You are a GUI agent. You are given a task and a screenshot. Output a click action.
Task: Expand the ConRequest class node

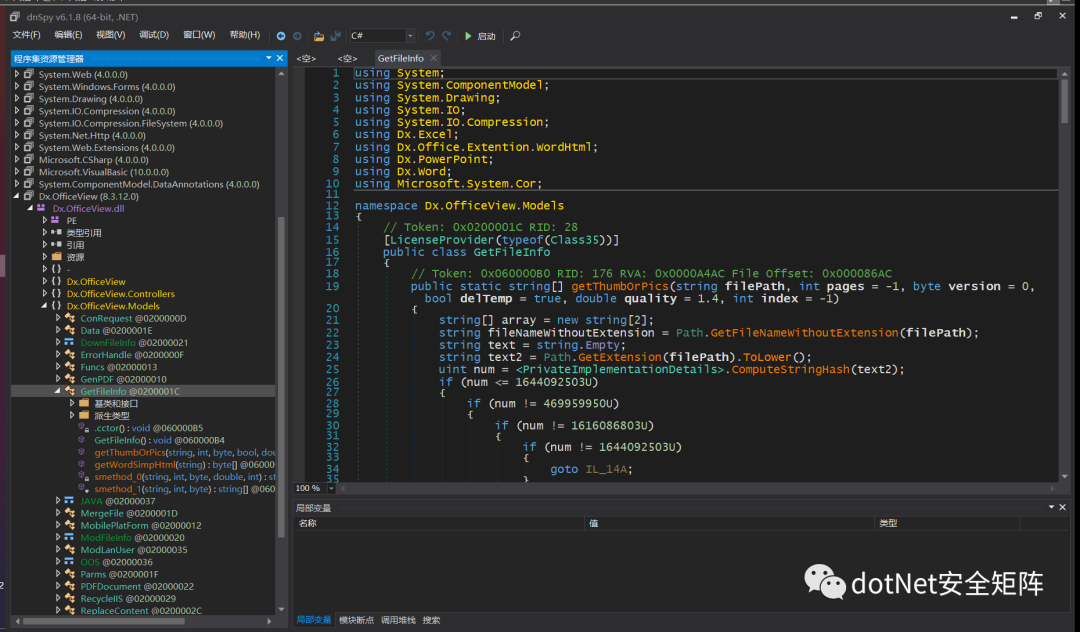[58, 318]
